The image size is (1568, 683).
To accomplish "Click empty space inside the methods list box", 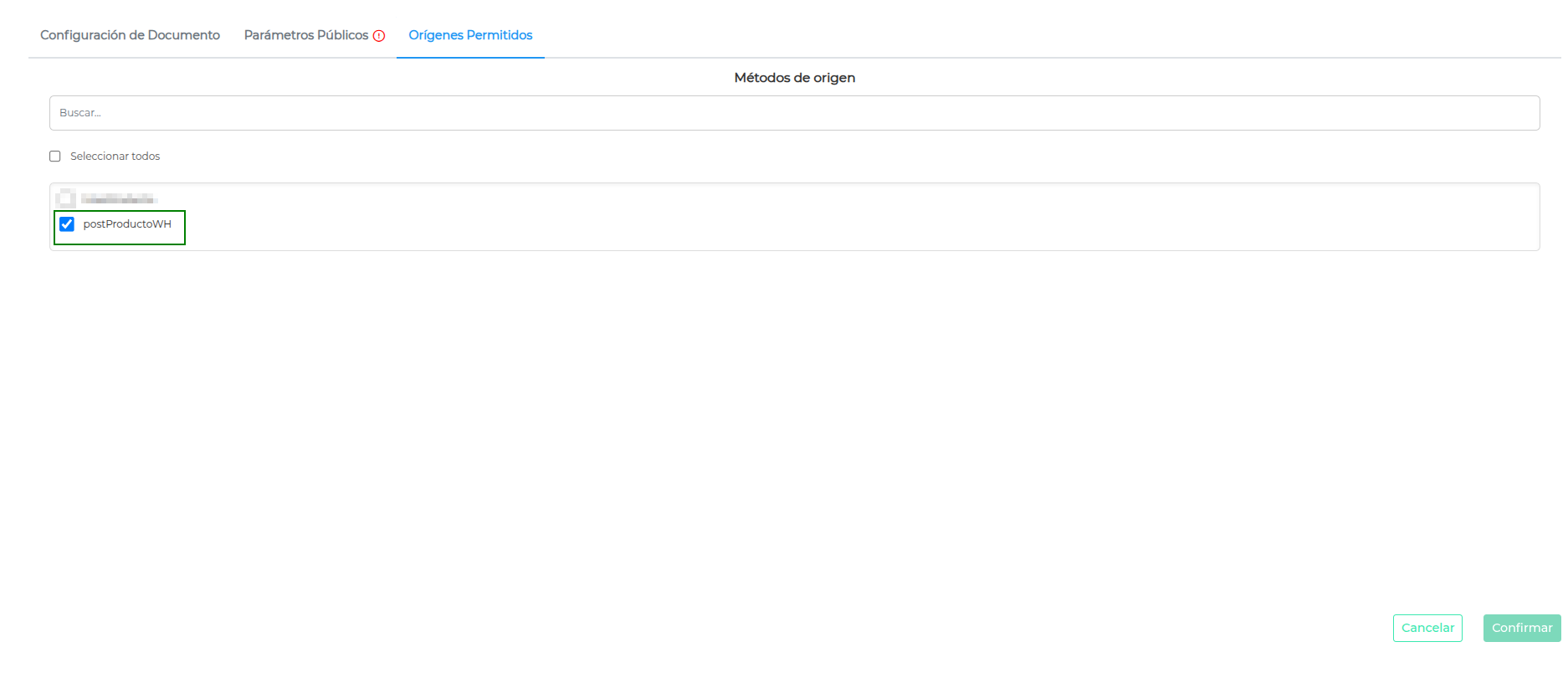I will [x=837, y=218].
